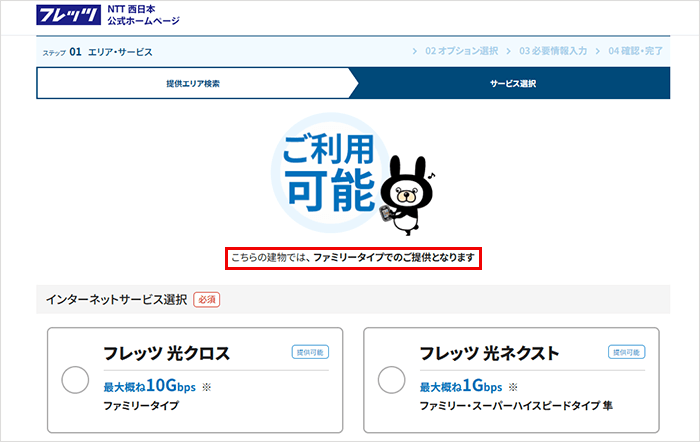Click the フレッツ 光ネクスト title text
This screenshot has width=700, height=442.
pos(489,353)
